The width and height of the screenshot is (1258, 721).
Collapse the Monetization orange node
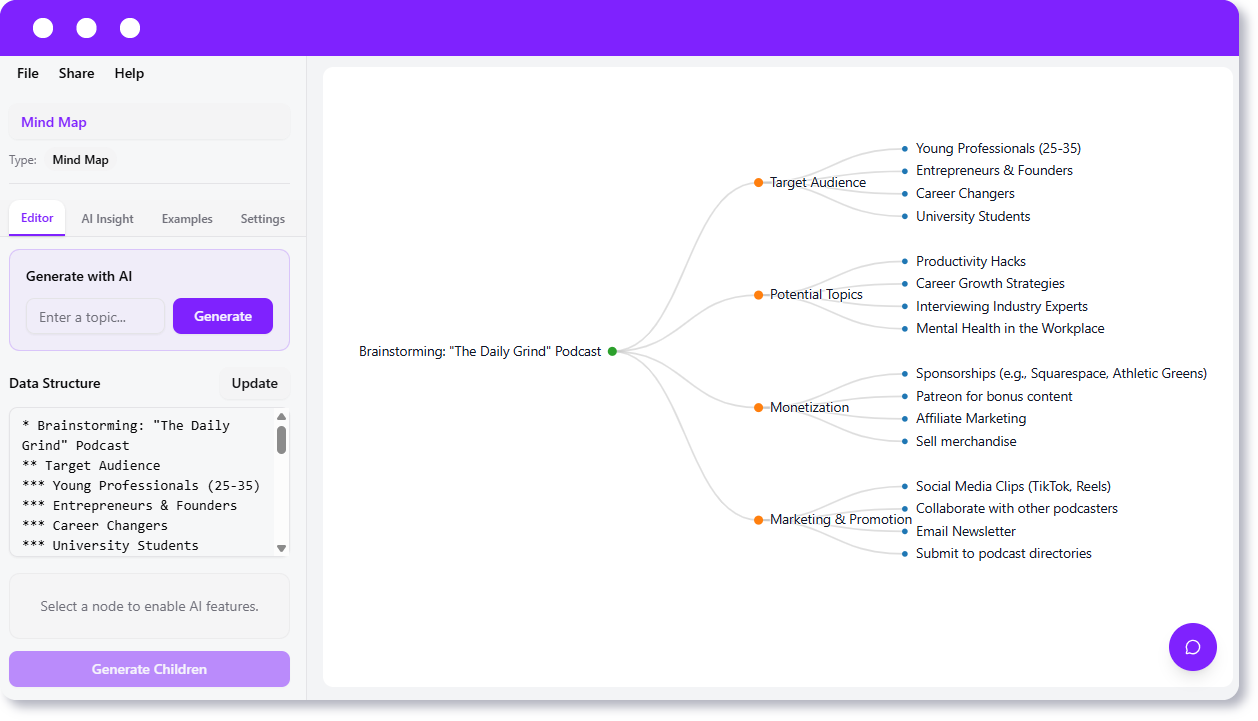pyautogui.click(x=759, y=407)
